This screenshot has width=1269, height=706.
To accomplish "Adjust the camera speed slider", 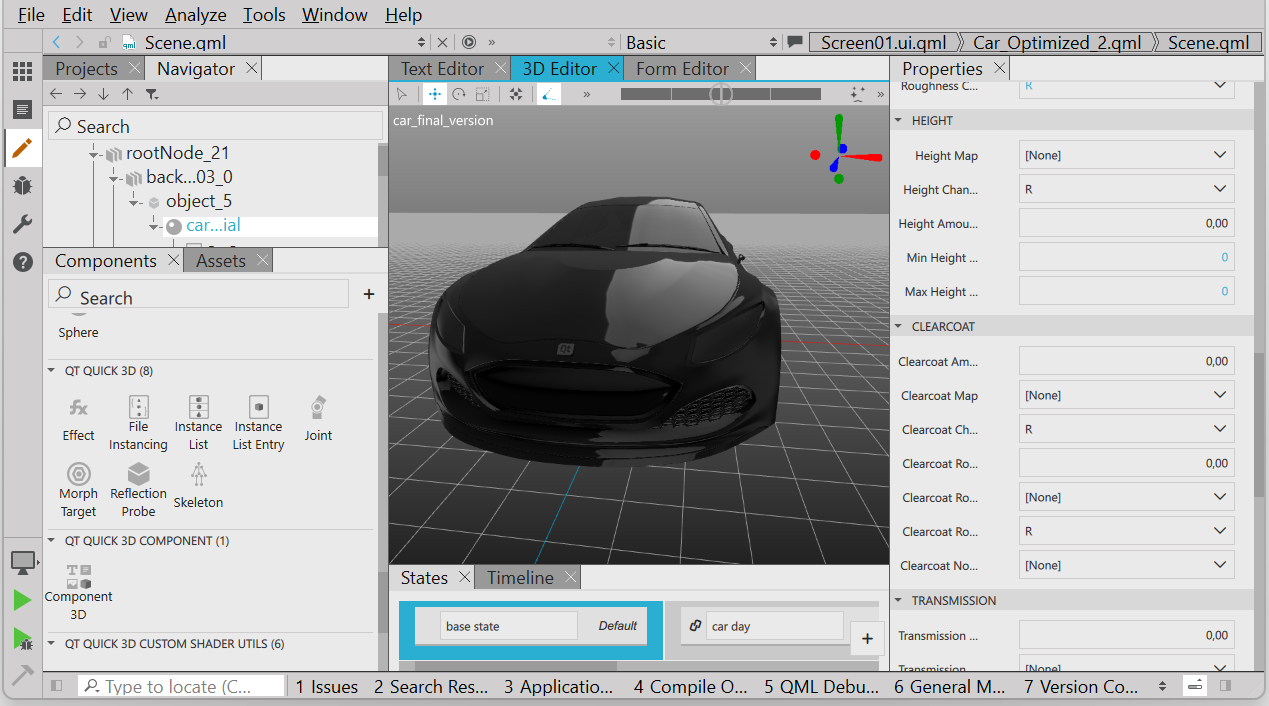I will (720, 93).
